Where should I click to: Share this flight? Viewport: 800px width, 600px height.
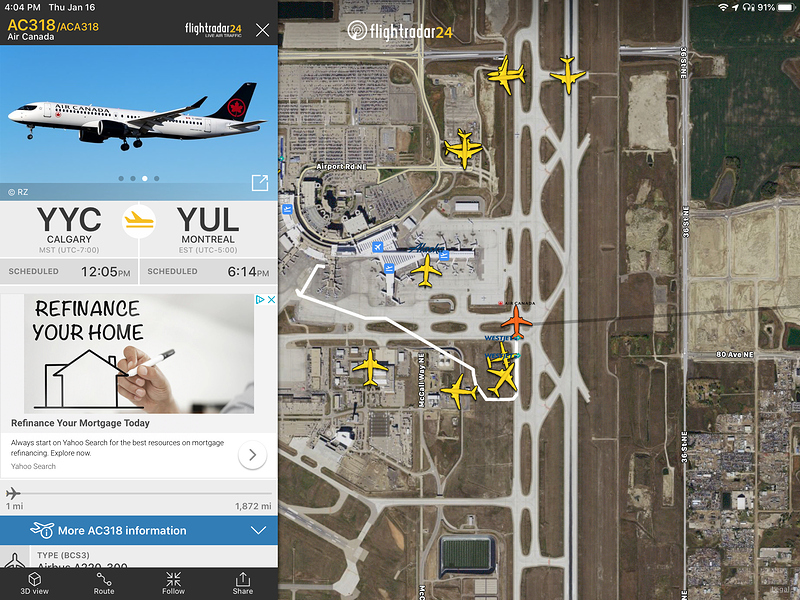click(243, 583)
